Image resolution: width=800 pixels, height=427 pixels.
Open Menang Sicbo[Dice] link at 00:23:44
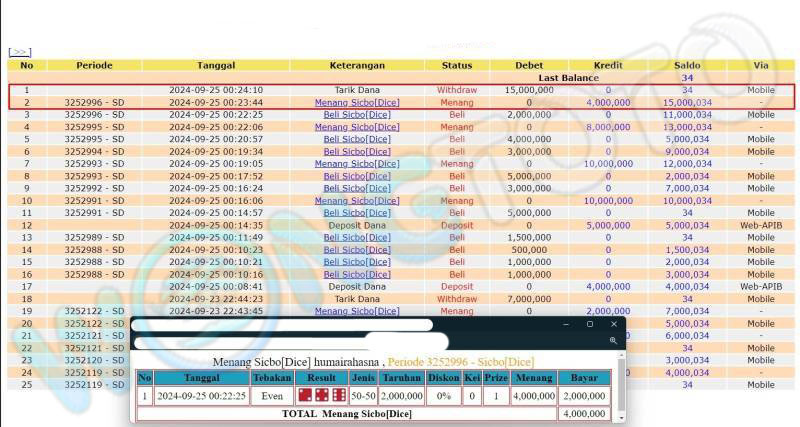click(357, 102)
